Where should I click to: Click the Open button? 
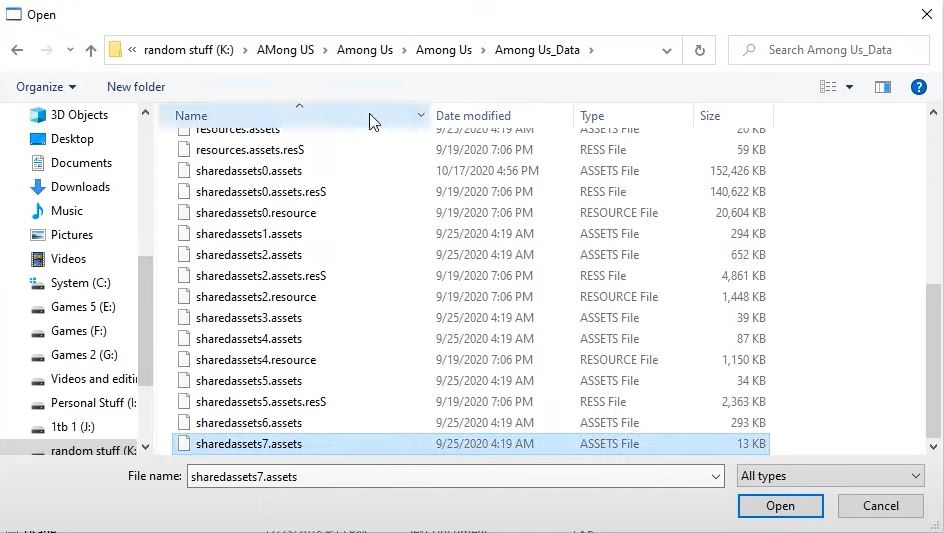(x=780, y=506)
